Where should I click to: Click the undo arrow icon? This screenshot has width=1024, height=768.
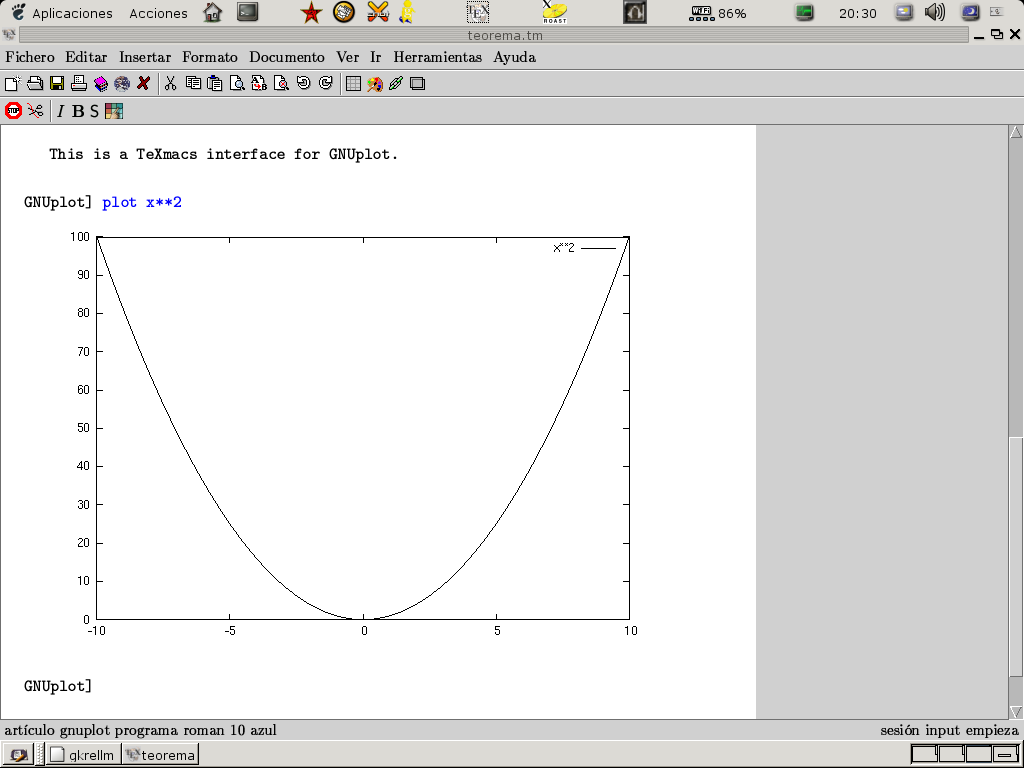(x=304, y=84)
